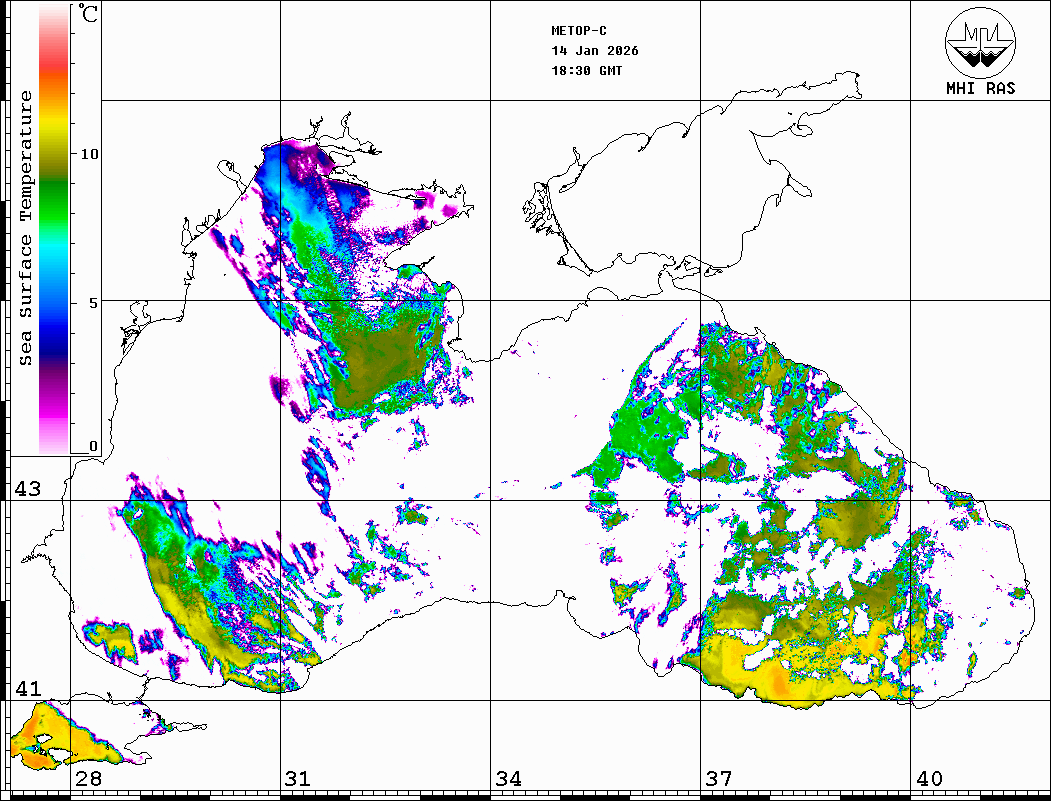
Task: Click the longitude label 37
Action: tap(718, 779)
